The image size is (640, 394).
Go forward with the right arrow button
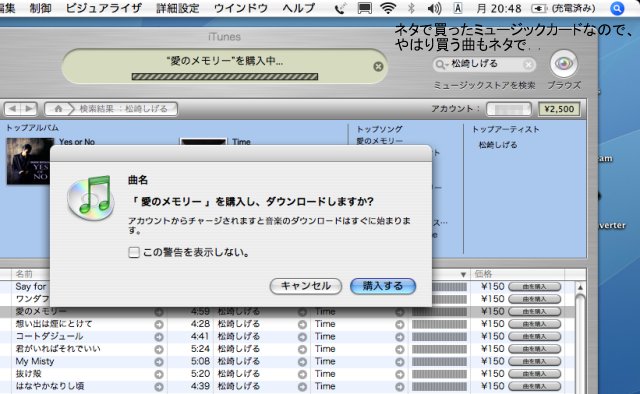[x=29, y=109]
